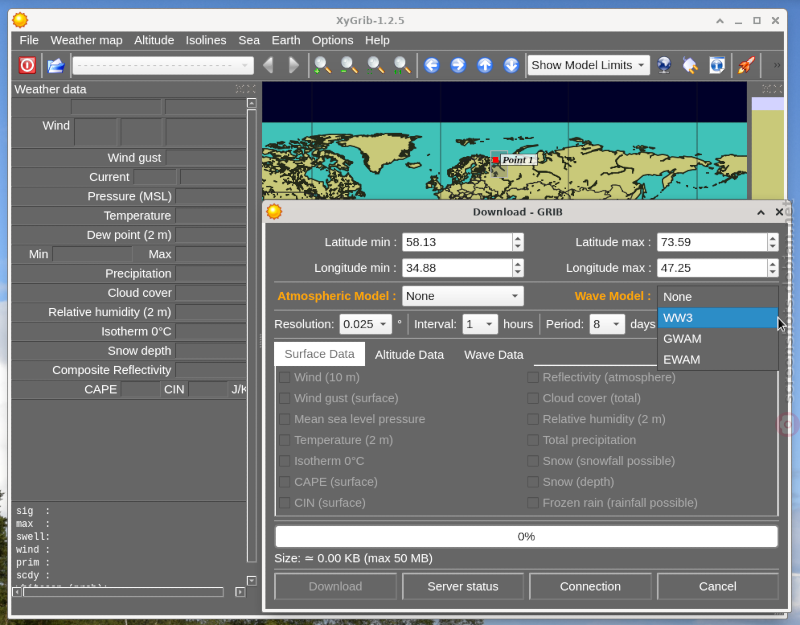Image resolution: width=800 pixels, height=625 pixels.
Task: Open the Isolines menu
Action: (x=206, y=40)
